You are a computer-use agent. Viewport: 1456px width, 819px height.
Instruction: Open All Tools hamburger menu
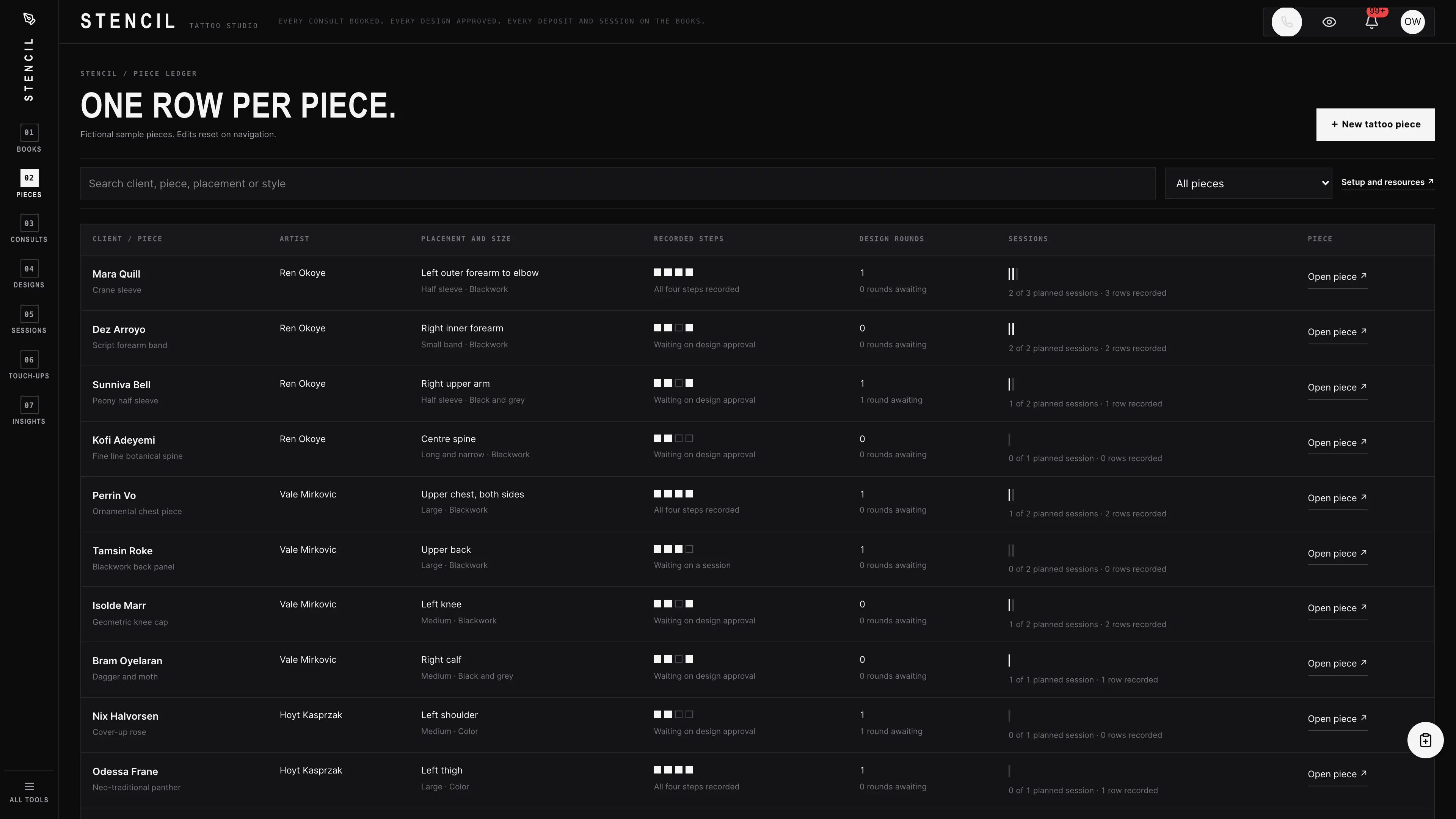30,792
